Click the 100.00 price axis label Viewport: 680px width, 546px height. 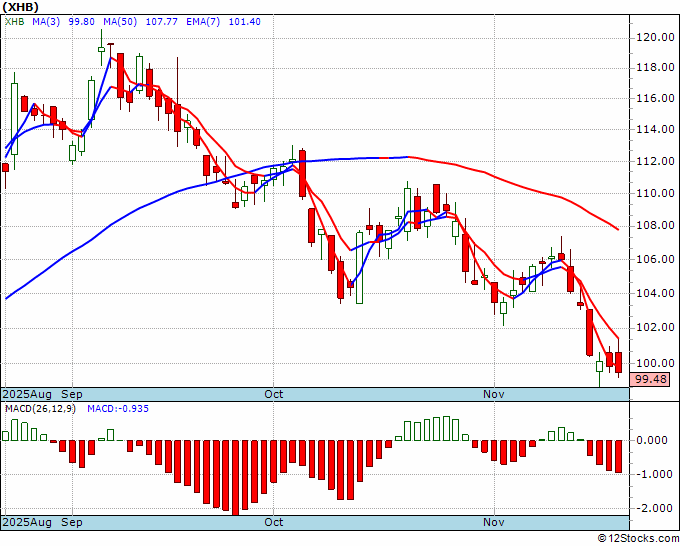(x=655, y=363)
